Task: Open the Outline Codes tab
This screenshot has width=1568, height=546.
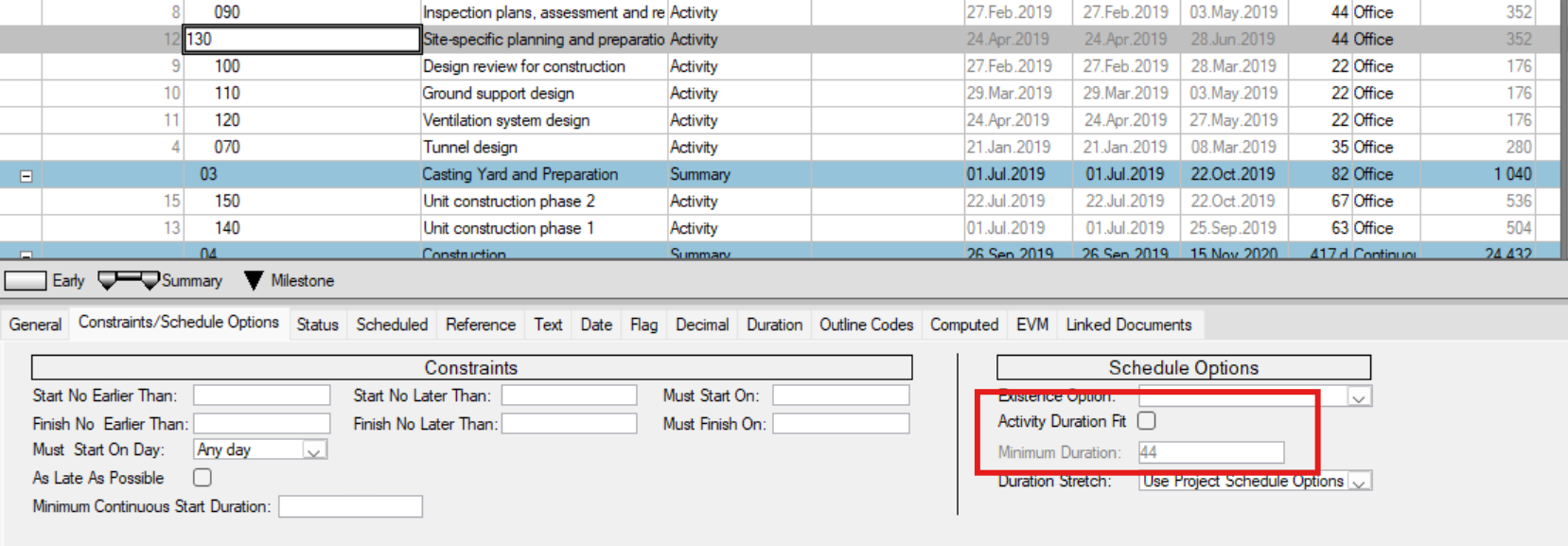Action: [866, 325]
